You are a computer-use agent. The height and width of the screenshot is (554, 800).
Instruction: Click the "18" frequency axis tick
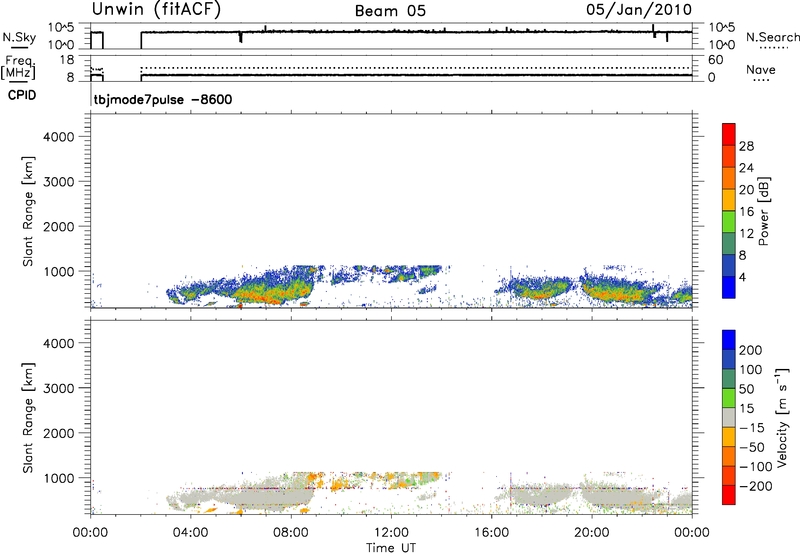click(x=67, y=59)
